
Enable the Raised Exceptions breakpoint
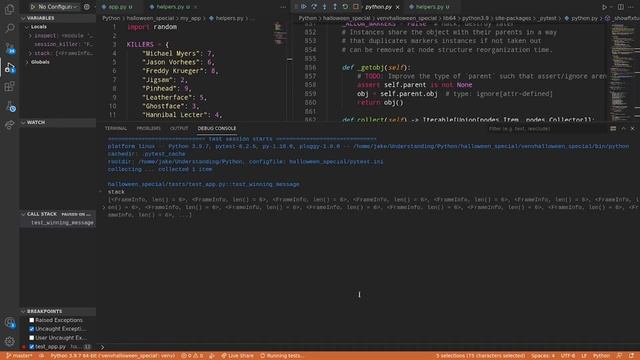pyautogui.click(x=32, y=320)
